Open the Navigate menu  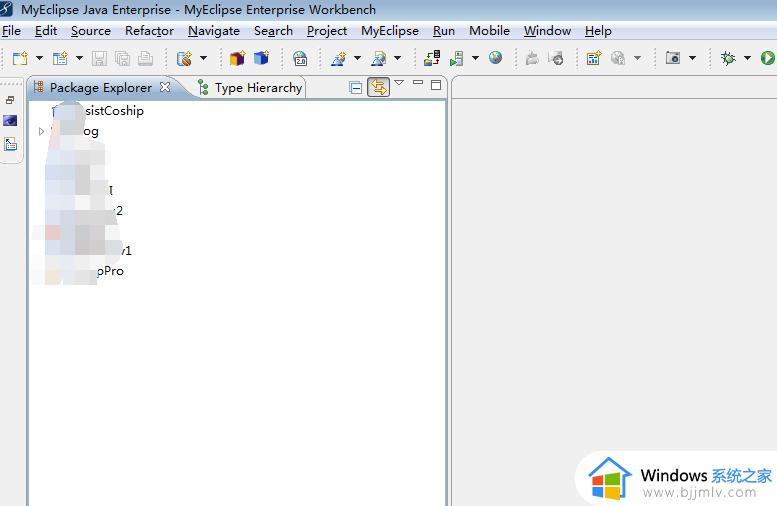(214, 31)
